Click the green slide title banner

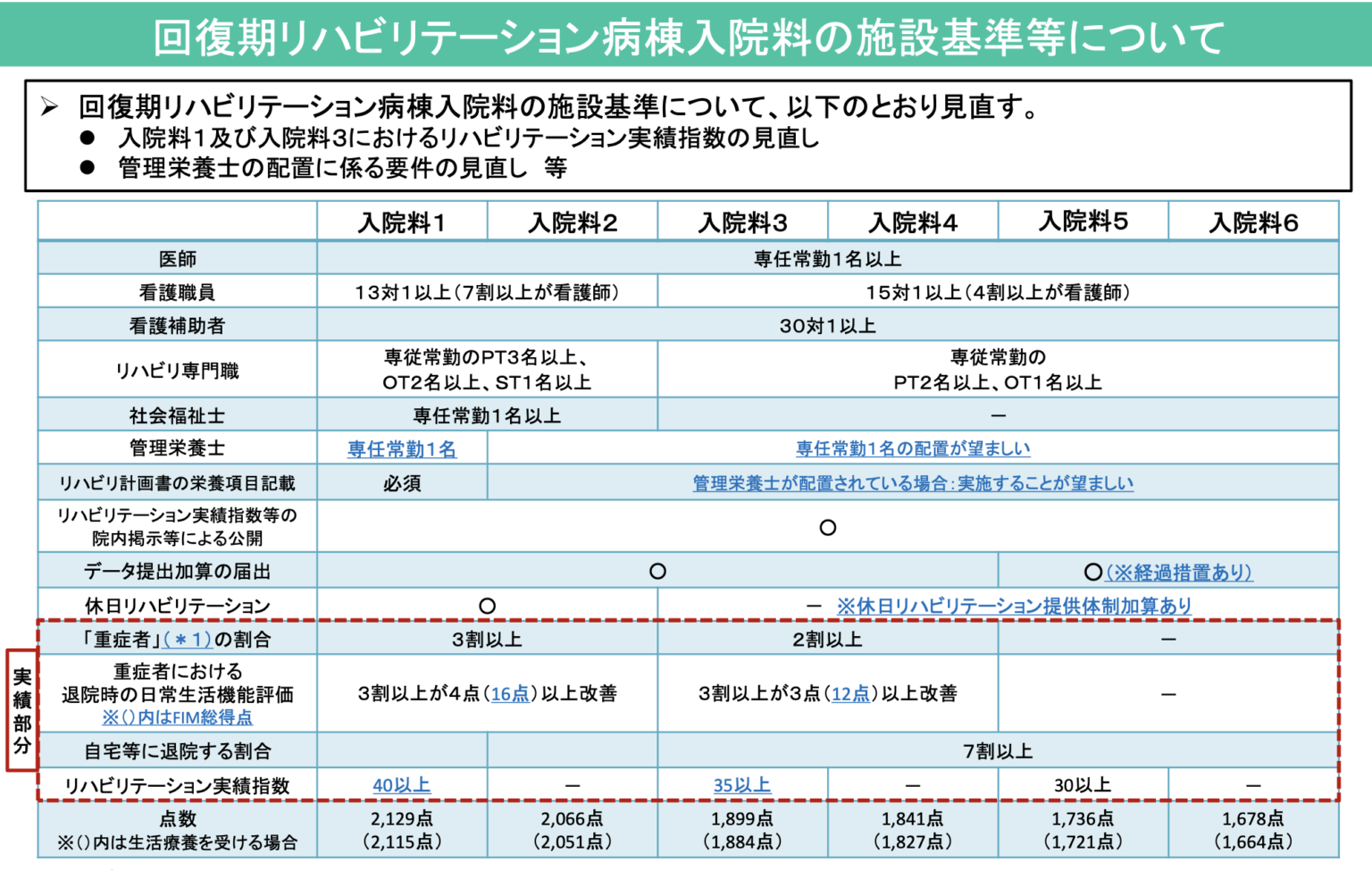point(686,36)
